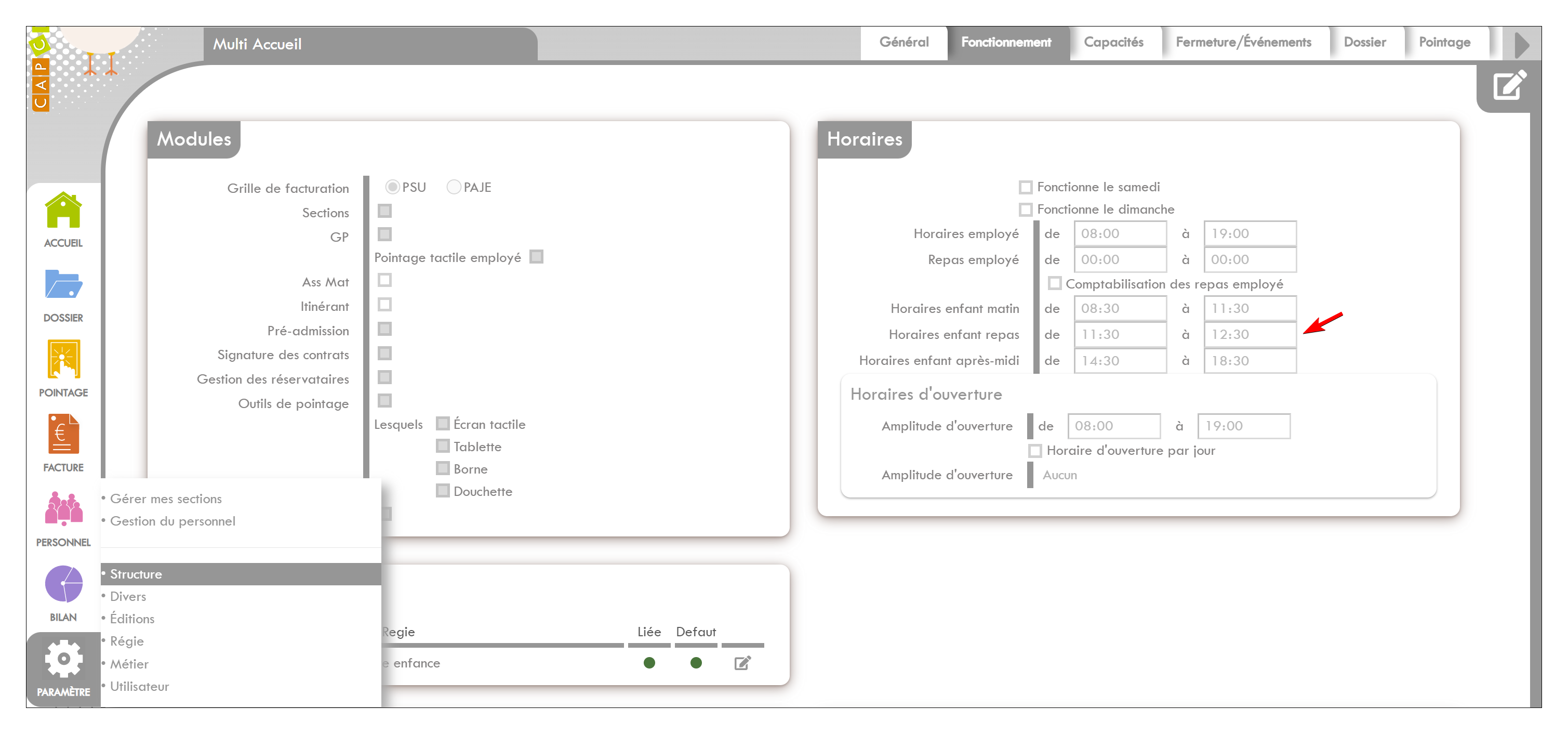
Task: Check Horaire d'ouverture par jour
Action: (1035, 451)
